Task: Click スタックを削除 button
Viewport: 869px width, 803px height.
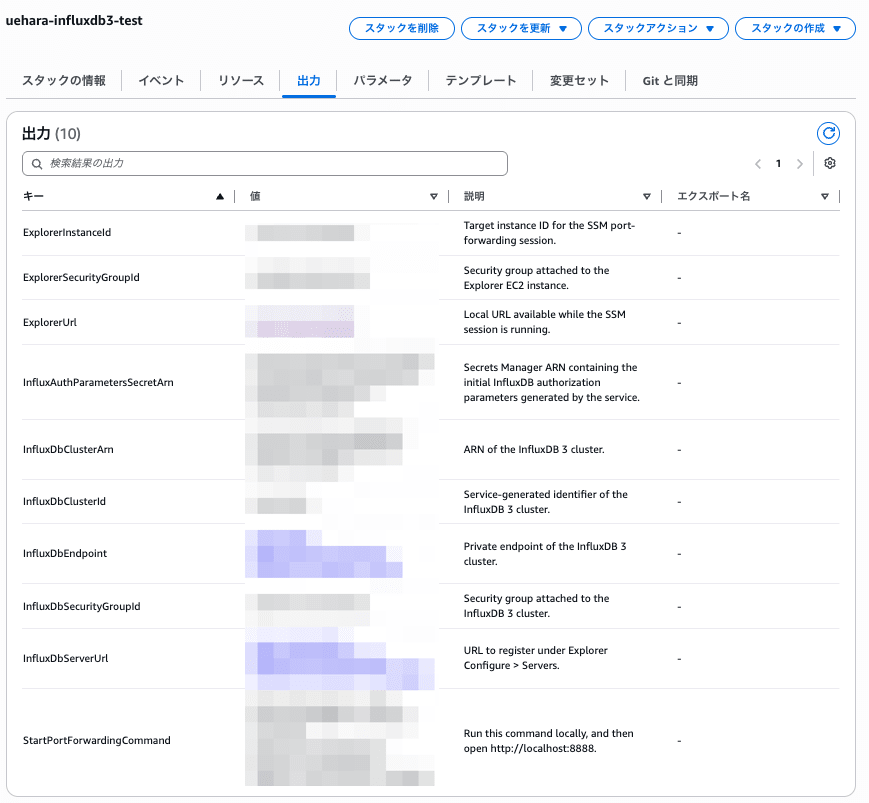Action: [x=402, y=28]
